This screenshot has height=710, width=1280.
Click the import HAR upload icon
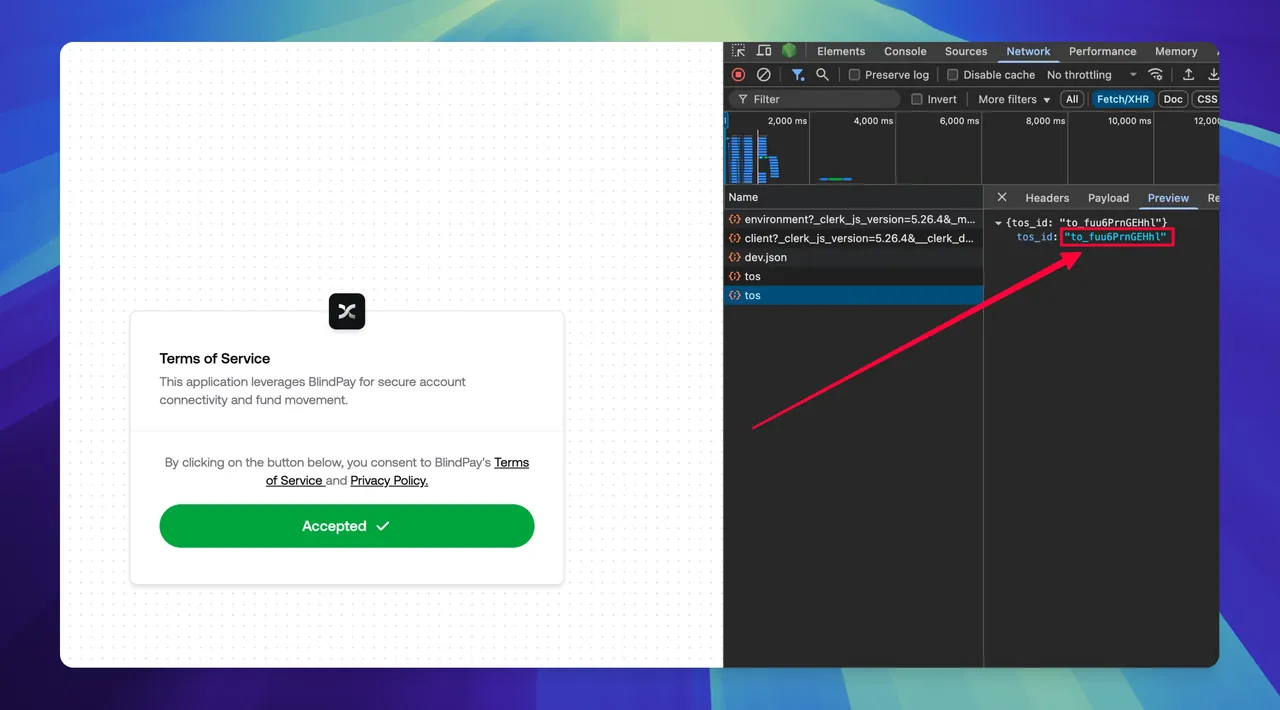[1188, 75]
